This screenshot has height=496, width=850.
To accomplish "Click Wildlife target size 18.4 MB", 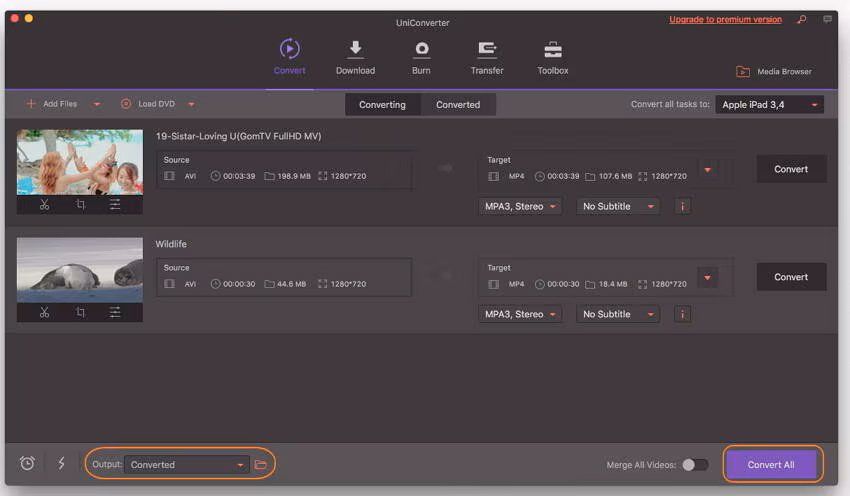I will 613,284.
